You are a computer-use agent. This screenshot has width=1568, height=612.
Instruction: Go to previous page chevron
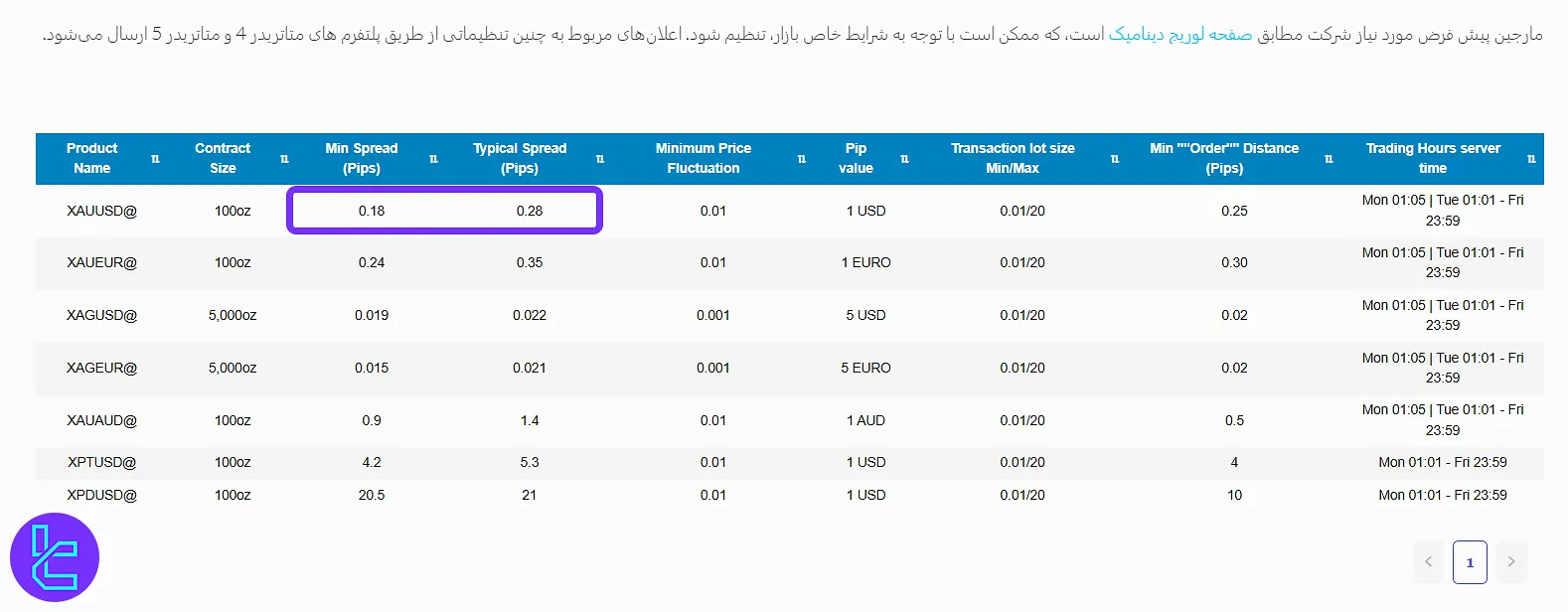(x=1429, y=562)
